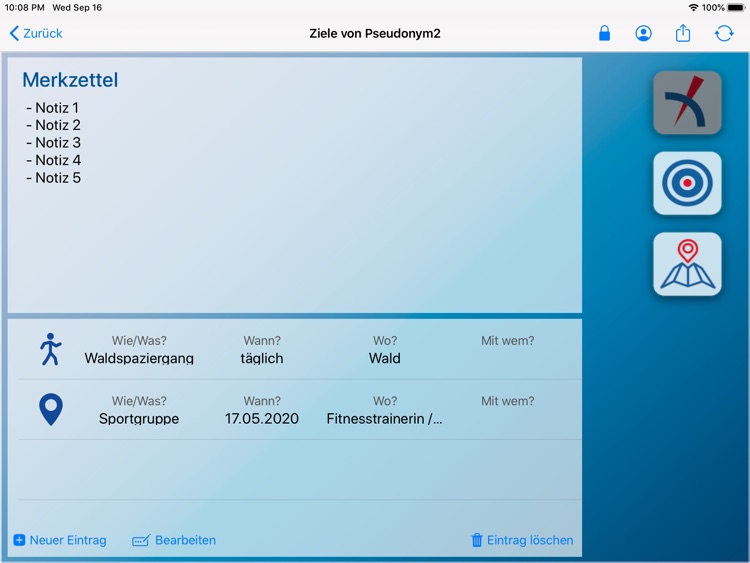750x563 pixels.
Task: Select the 'Fitnesstrainerin /...' value
Action: [x=385, y=419]
